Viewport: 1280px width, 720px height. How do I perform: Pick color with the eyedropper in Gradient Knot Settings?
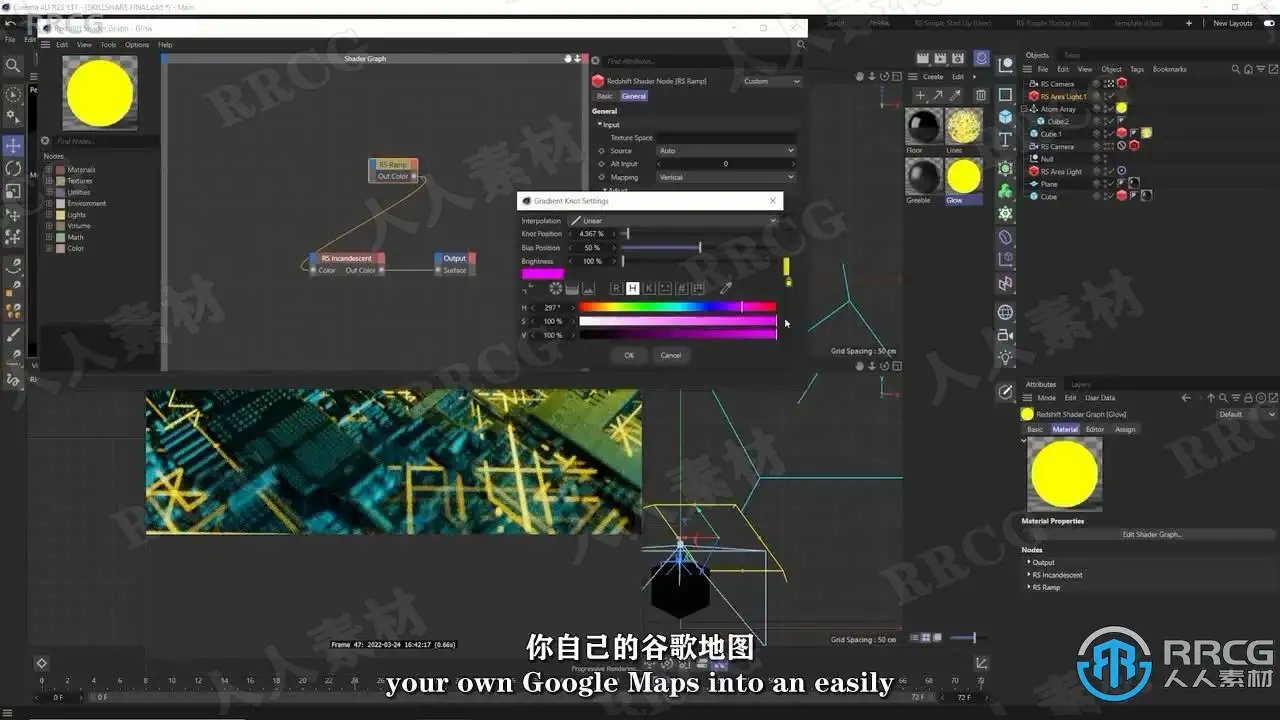click(x=726, y=288)
